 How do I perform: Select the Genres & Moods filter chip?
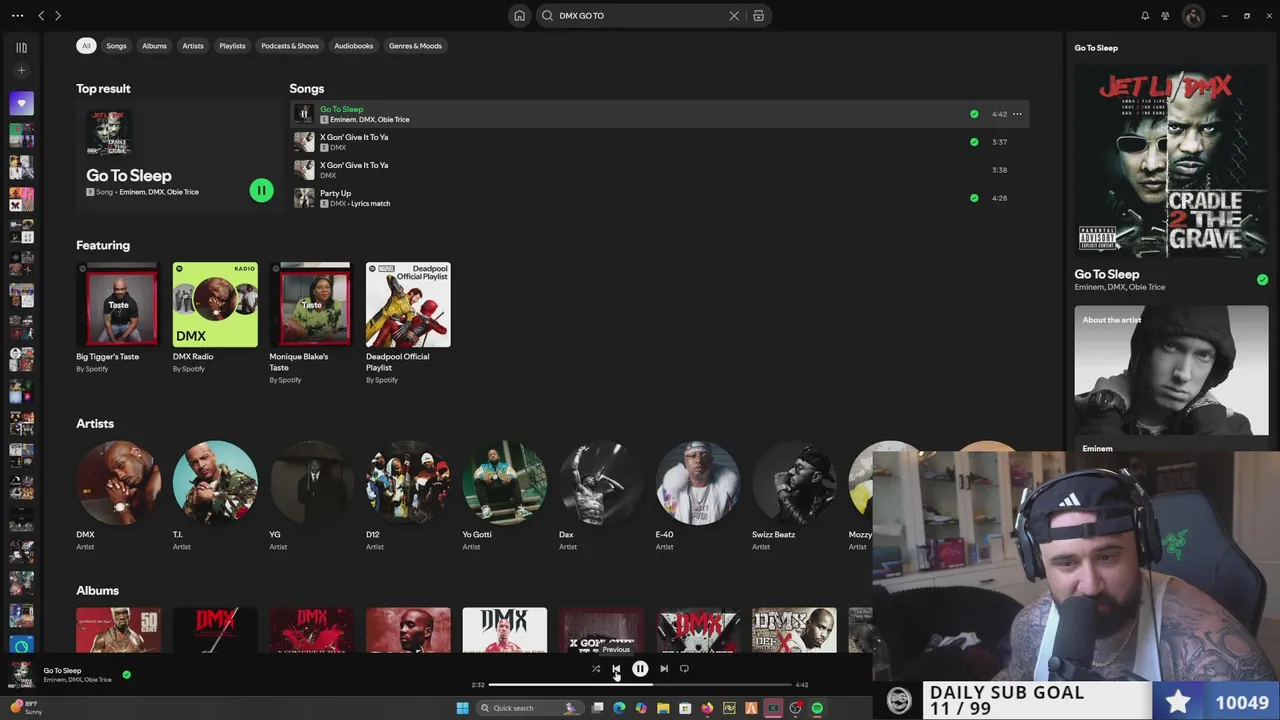(415, 46)
